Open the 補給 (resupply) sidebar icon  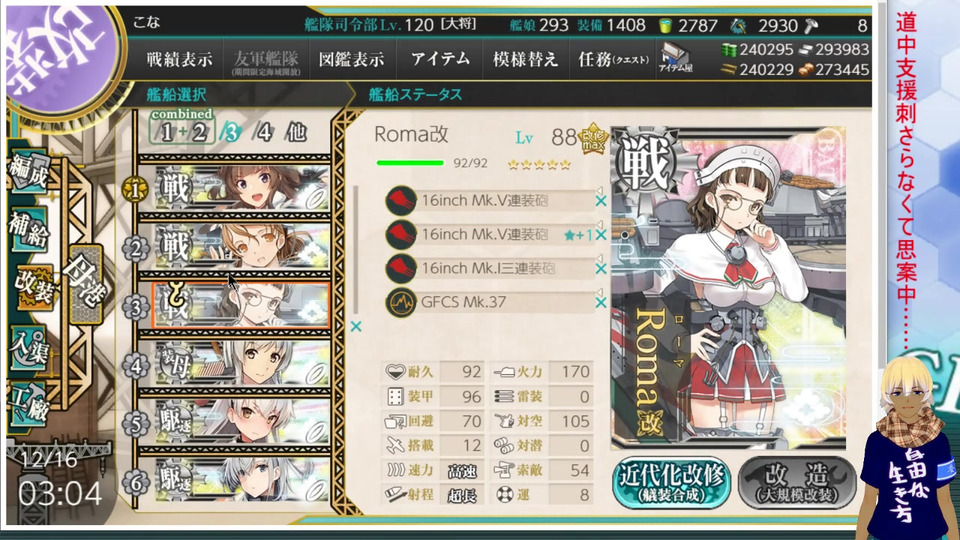tap(28, 230)
